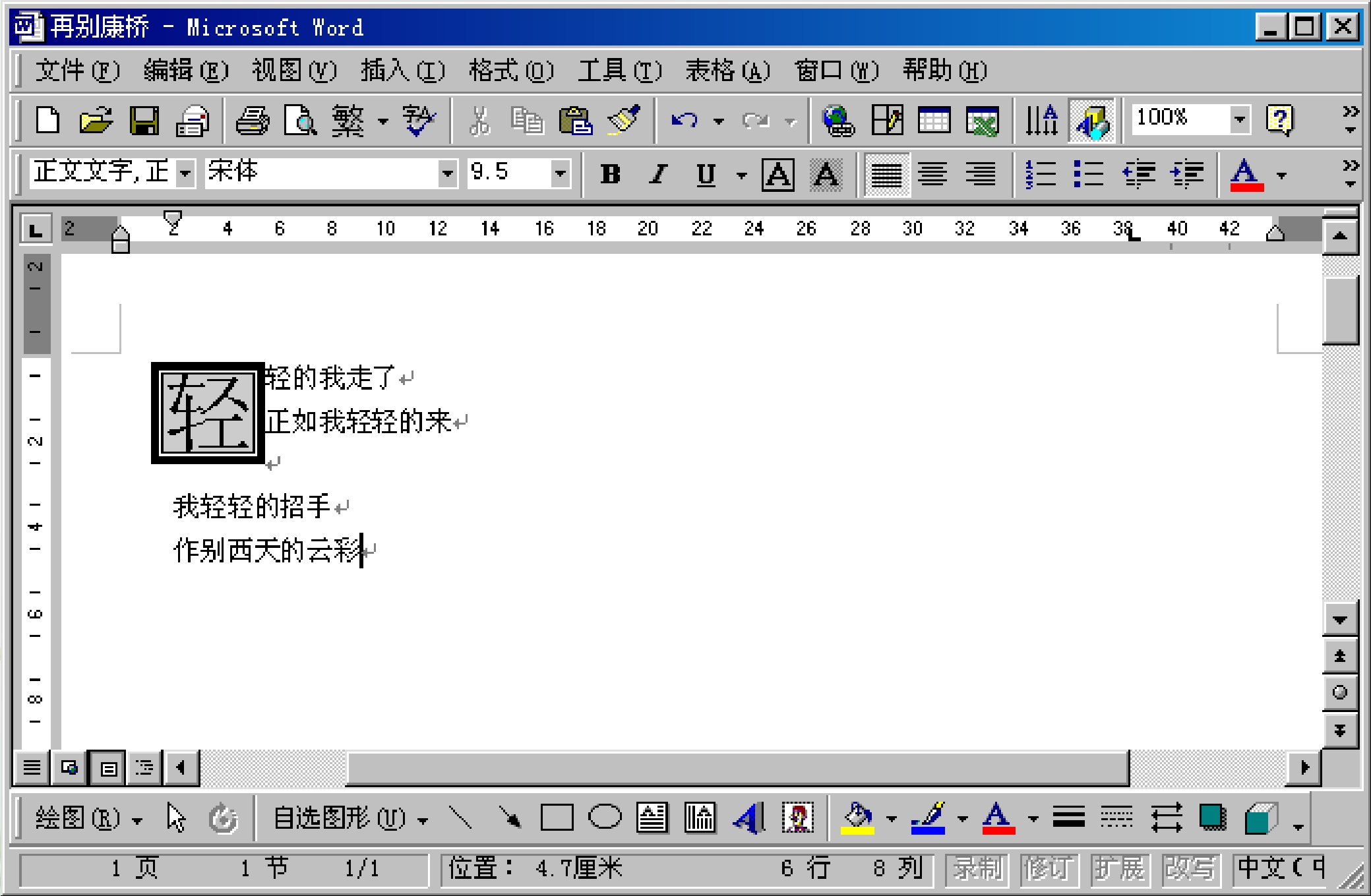Toggle 改写 overtype mode in the status bar
Viewport: 1371px width, 896px height.
[x=1190, y=868]
